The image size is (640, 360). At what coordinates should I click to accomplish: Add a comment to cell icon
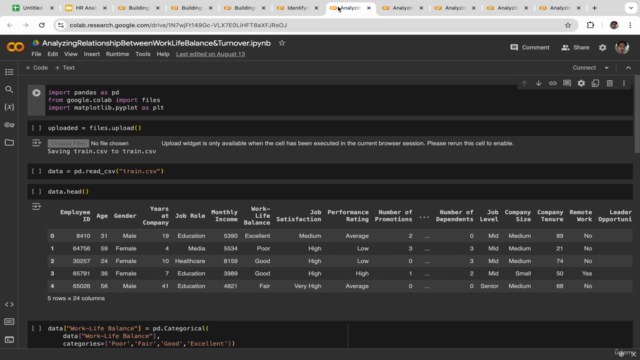[x=567, y=83]
